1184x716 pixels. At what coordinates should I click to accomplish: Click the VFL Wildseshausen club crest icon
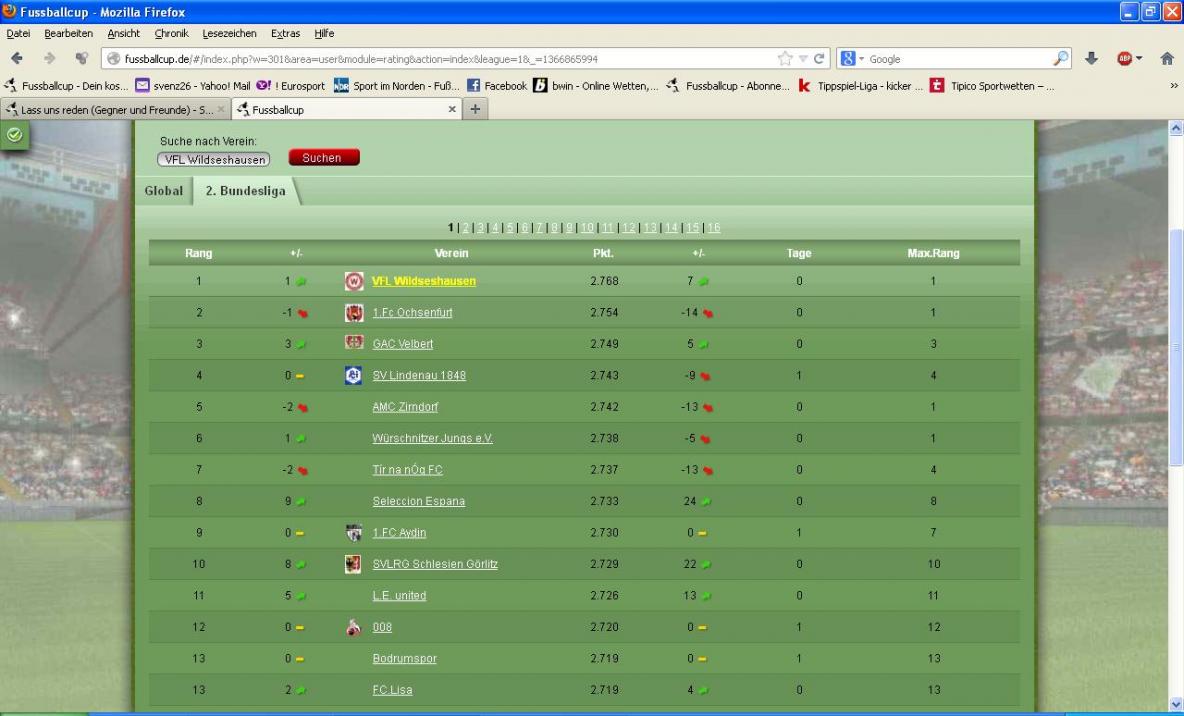point(353,281)
